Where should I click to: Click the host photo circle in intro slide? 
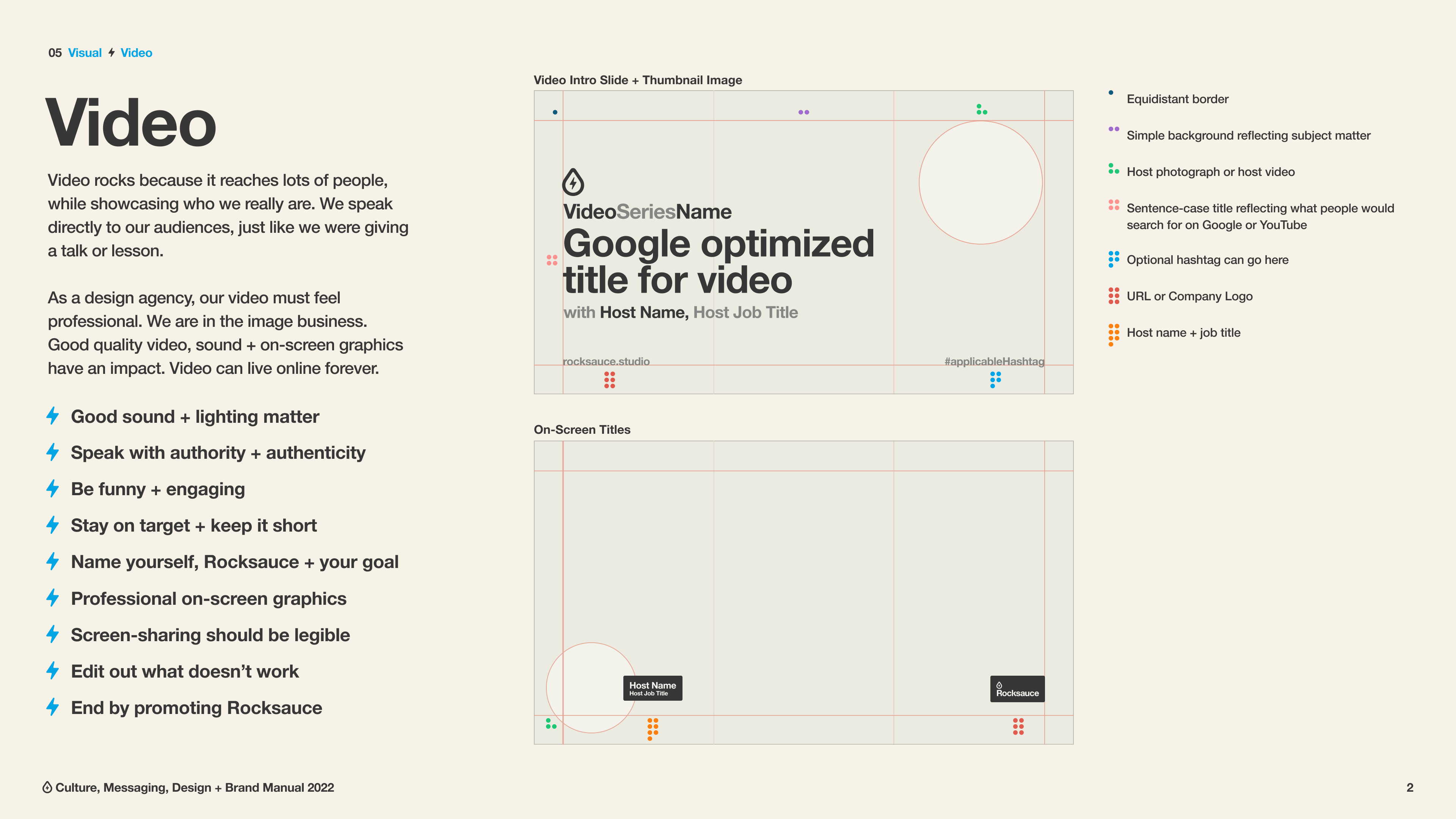coord(981,182)
